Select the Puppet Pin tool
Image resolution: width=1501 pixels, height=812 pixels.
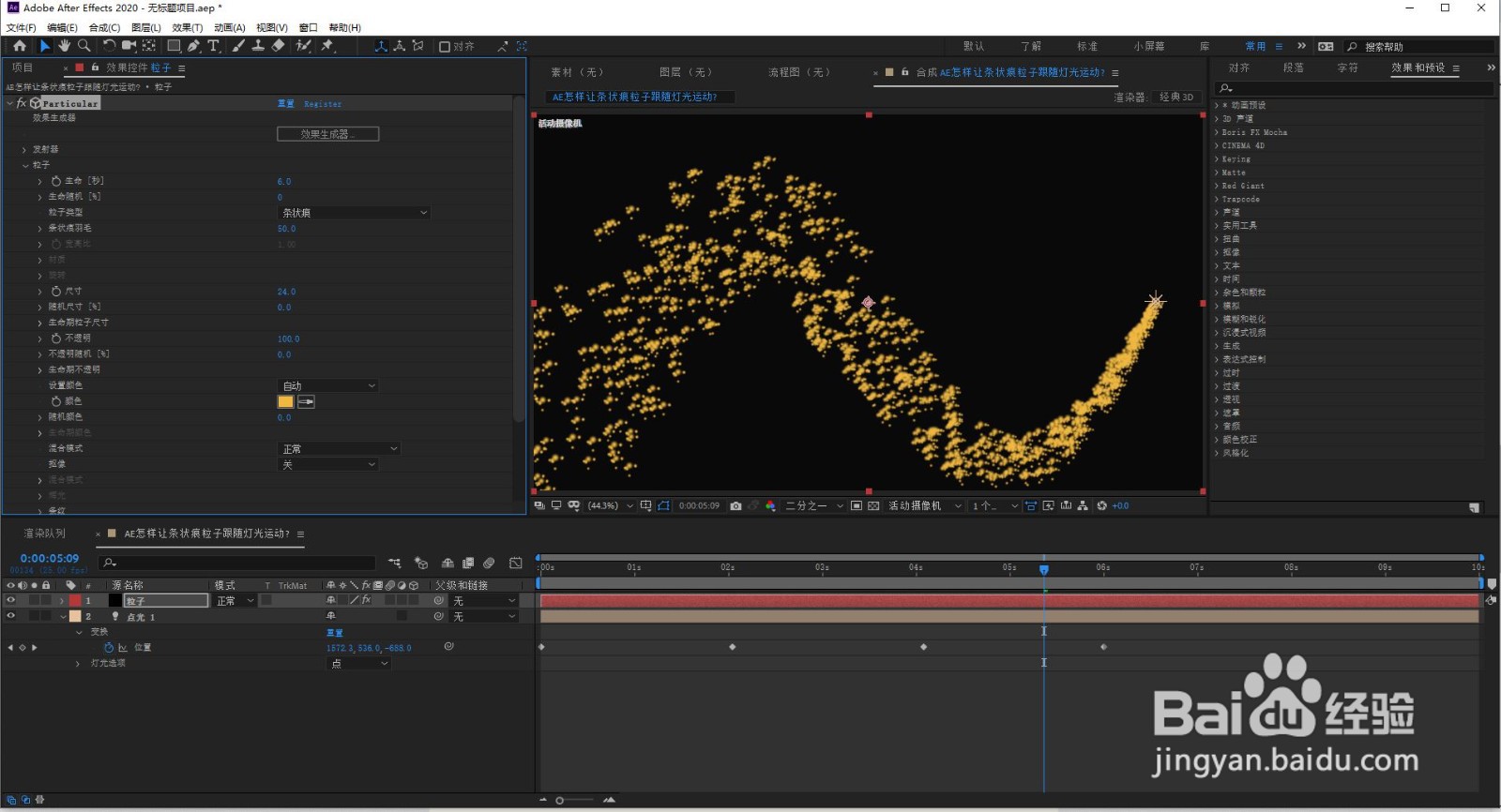tap(327, 45)
